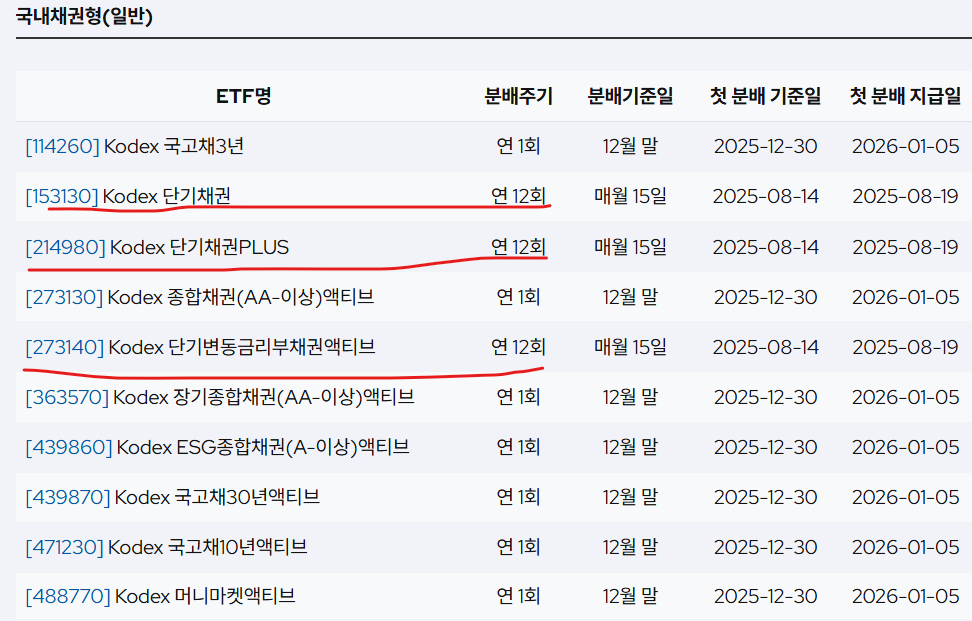Open [273140] Kodex 단기변동금리부채권액티브 link
This screenshot has height=621, width=972.
coord(200,347)
